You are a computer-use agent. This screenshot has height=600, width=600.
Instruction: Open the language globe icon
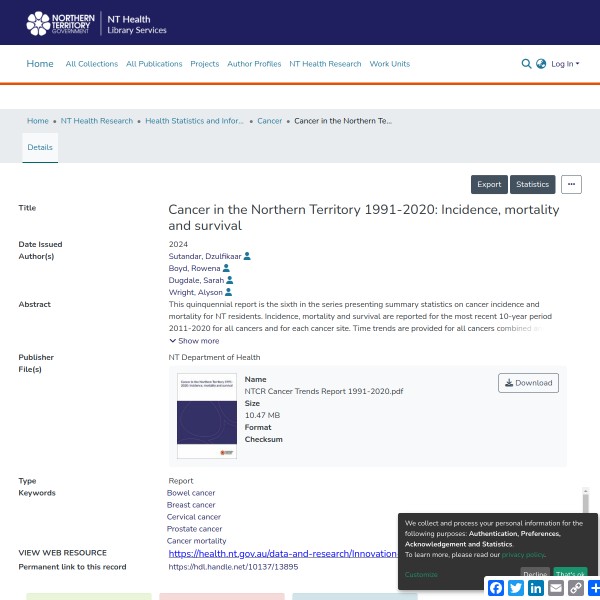(541, 64)
